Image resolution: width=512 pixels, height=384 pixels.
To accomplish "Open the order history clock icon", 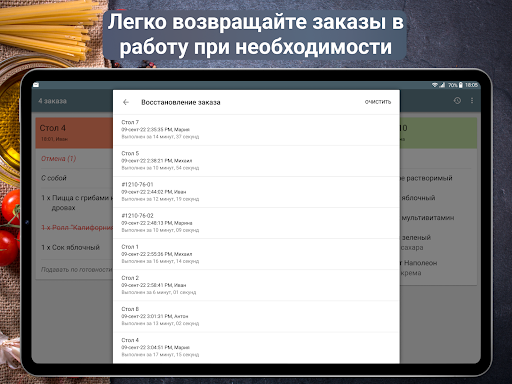I will pyautogui.click(x=457, y=101).
